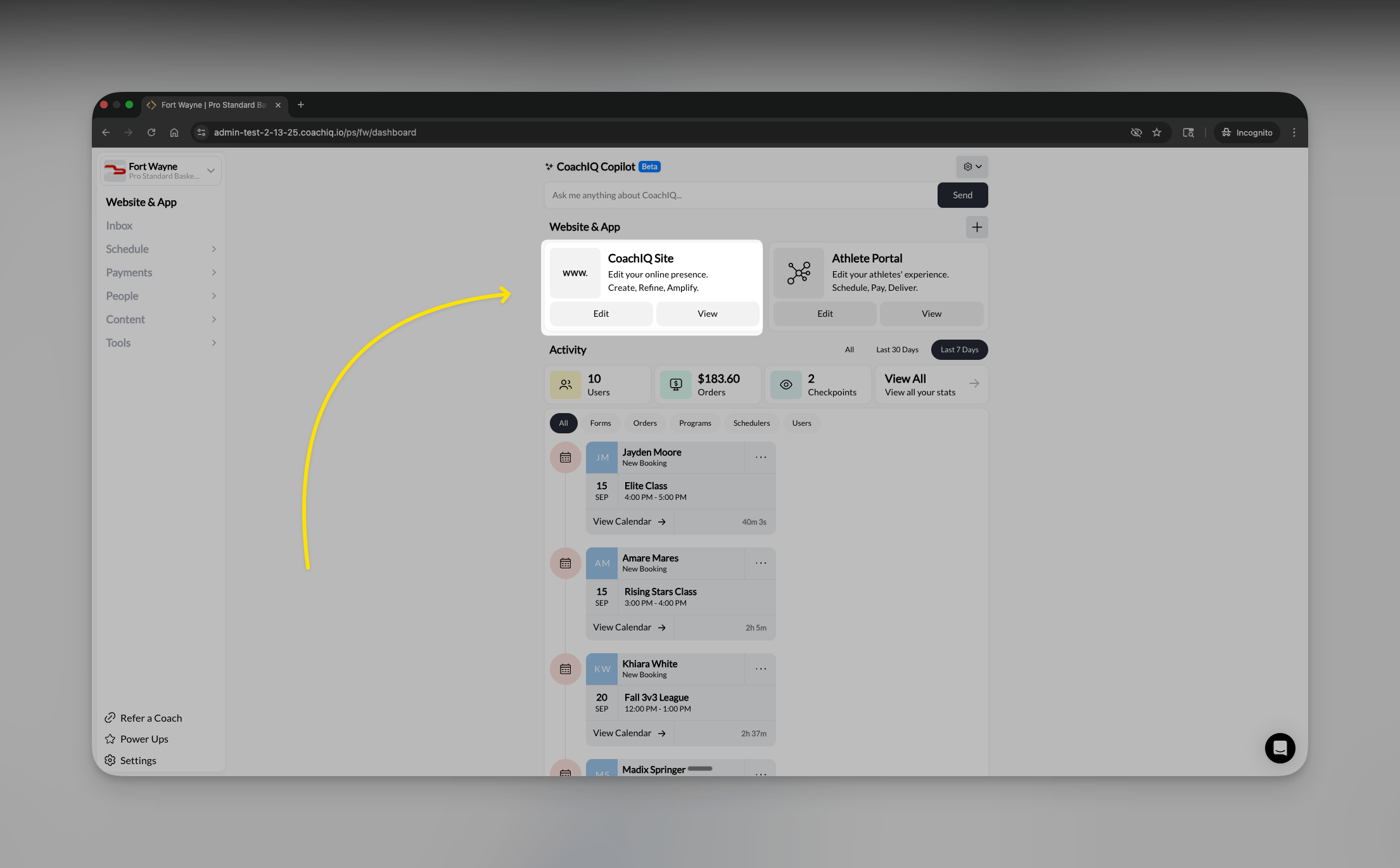The width and height of the screenshot is (1400, 868).
Task: Show All items in activity feed
Action: pos(563,423)
